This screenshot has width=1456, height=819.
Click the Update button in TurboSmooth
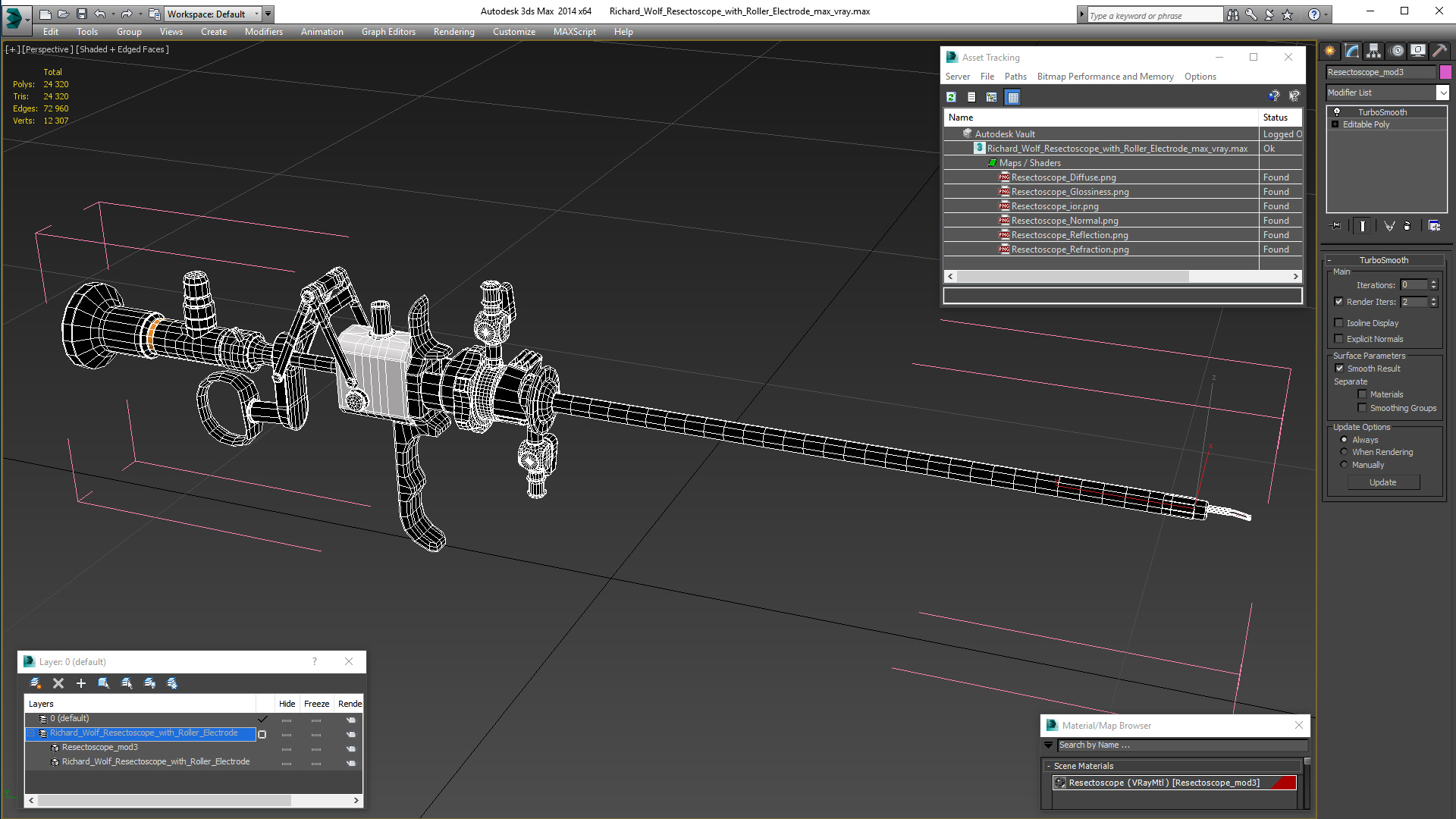click(1383, 482)
